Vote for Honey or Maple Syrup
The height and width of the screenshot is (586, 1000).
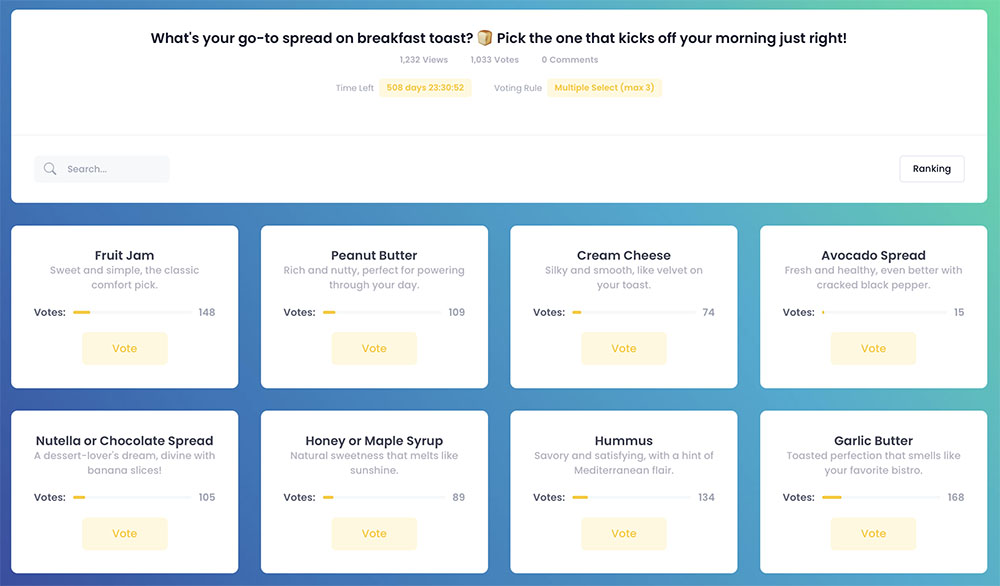374,534
